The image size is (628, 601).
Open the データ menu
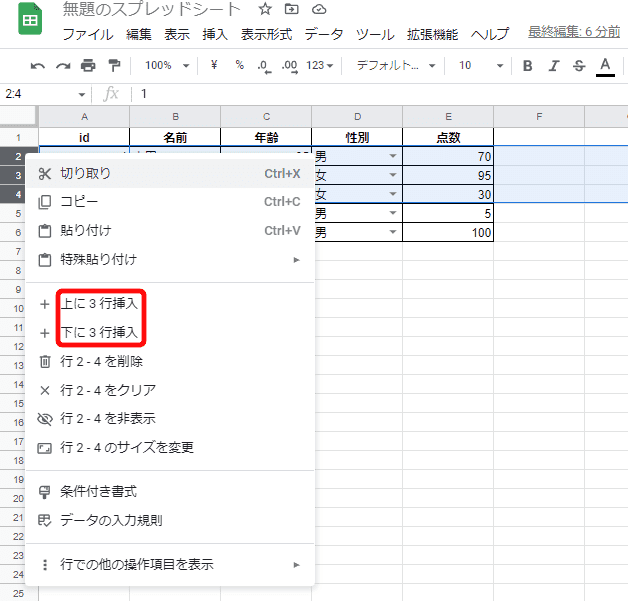324,34
